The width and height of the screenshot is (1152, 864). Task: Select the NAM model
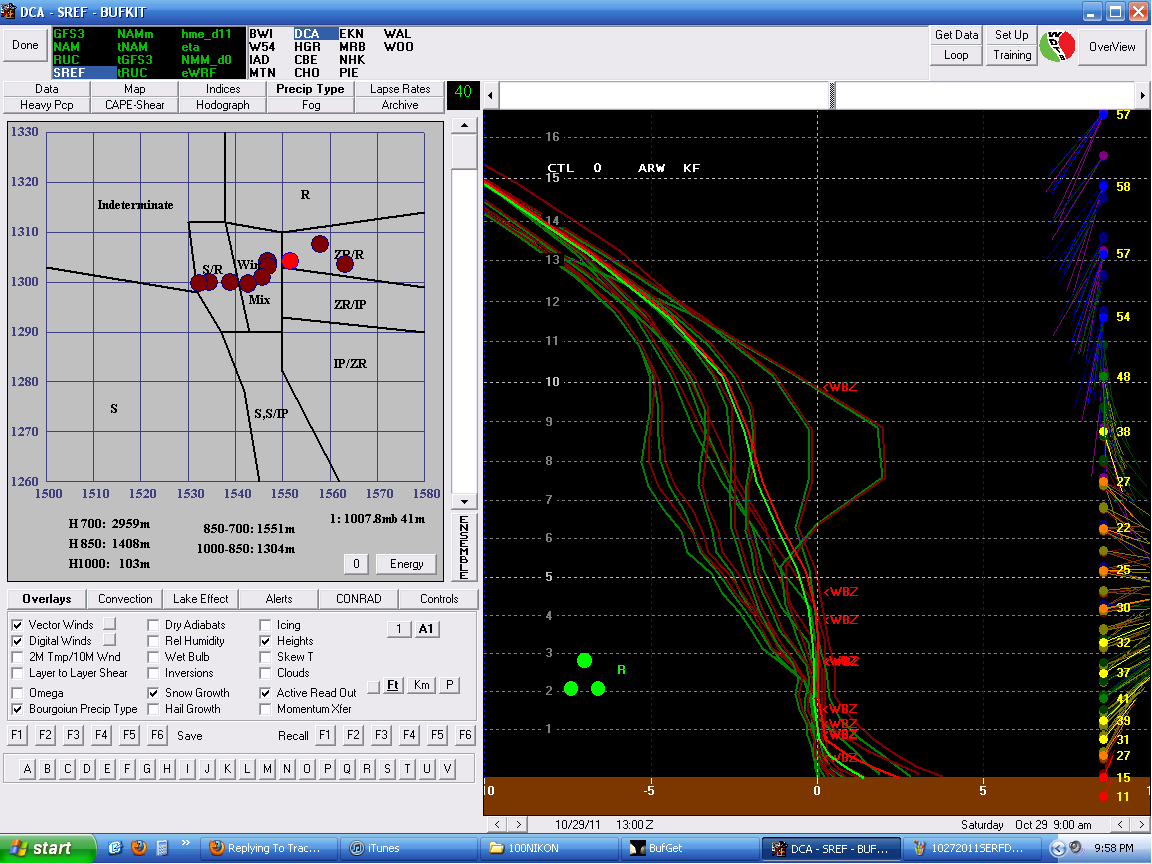point(67,47)
